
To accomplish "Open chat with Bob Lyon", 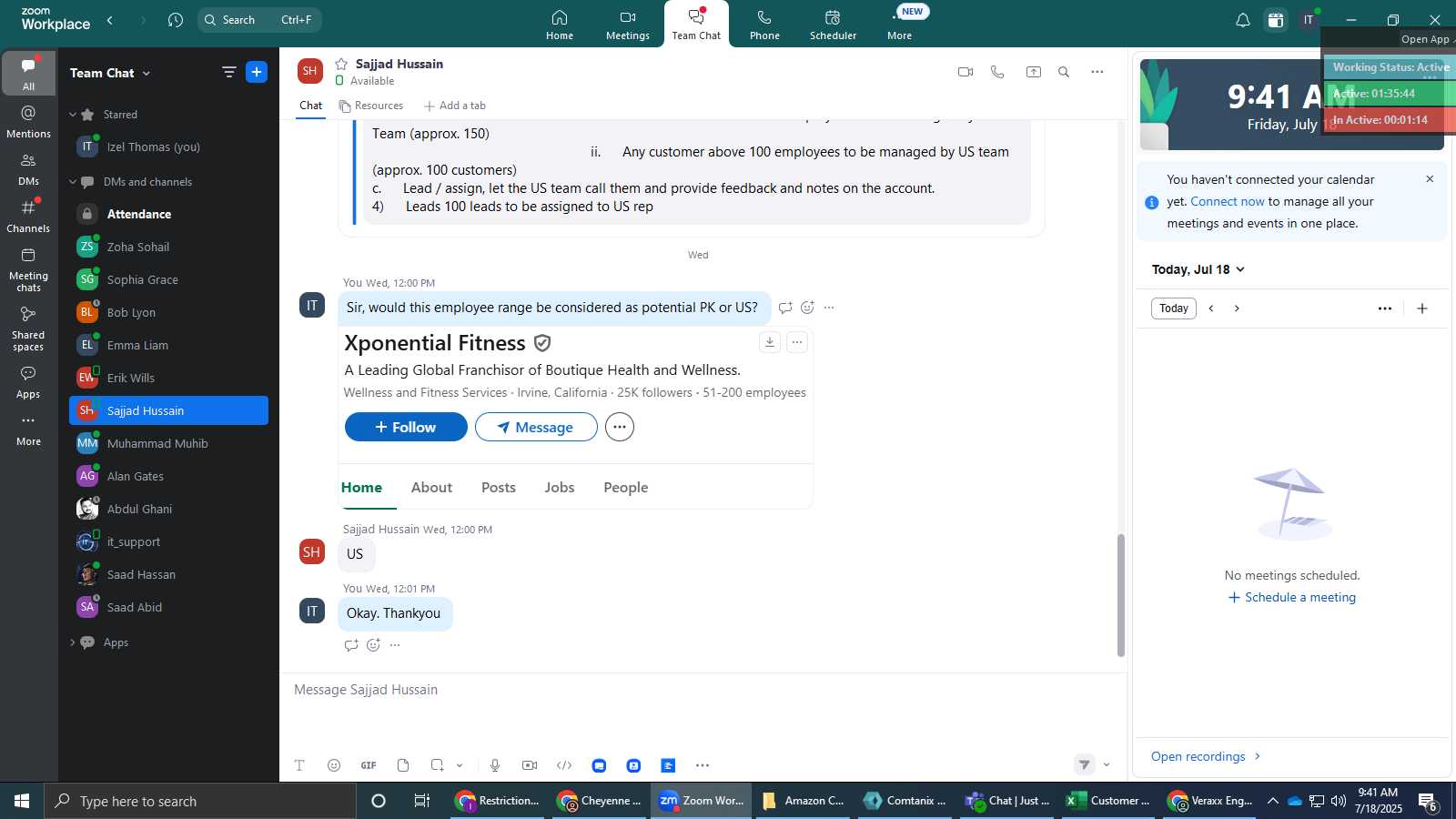I will [168, 312].
